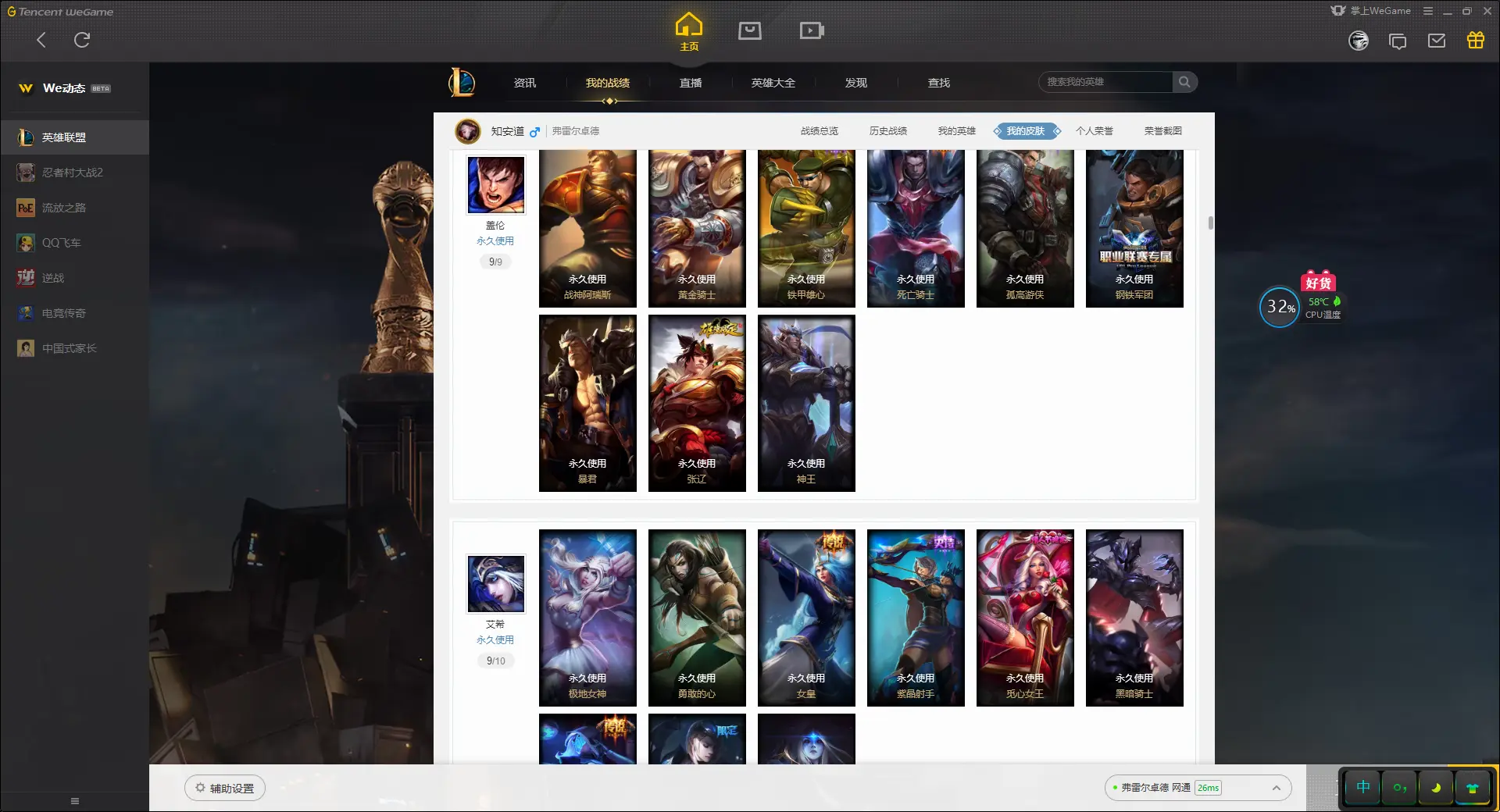Switch to the 战绩总览 sub-tab
1500x812 pixels.
tap(820, 131)
